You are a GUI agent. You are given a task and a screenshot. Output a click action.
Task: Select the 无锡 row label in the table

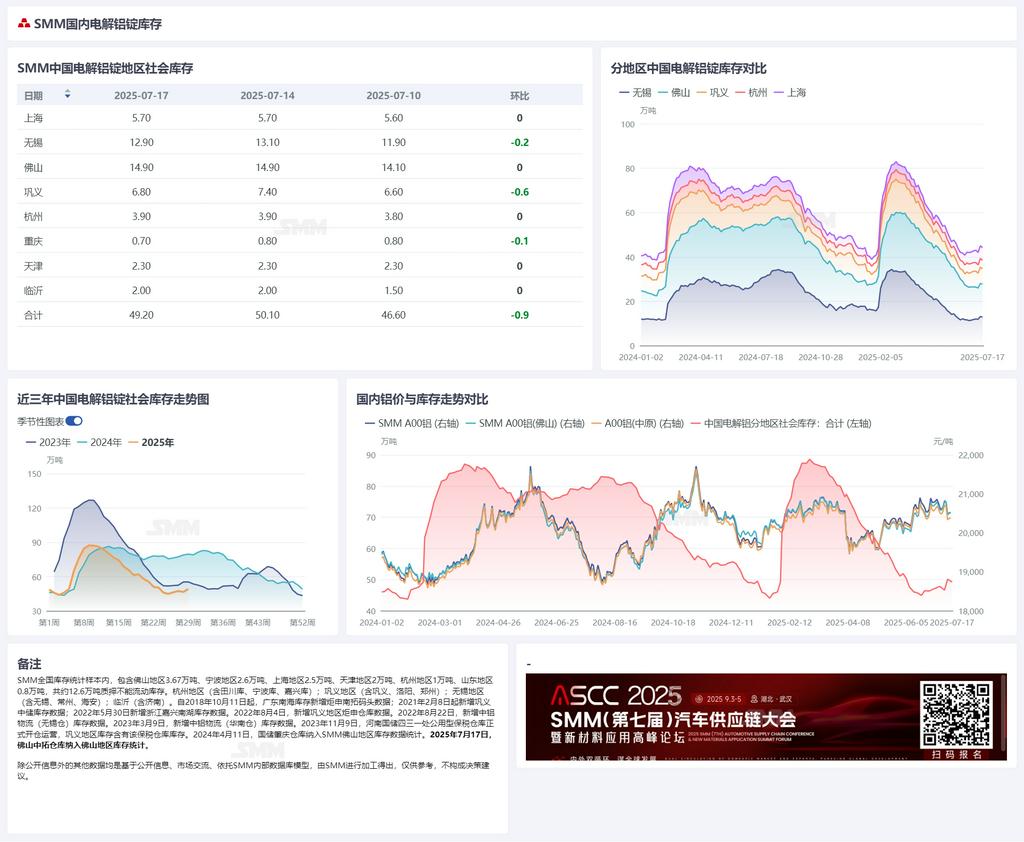tap(33, 142)
